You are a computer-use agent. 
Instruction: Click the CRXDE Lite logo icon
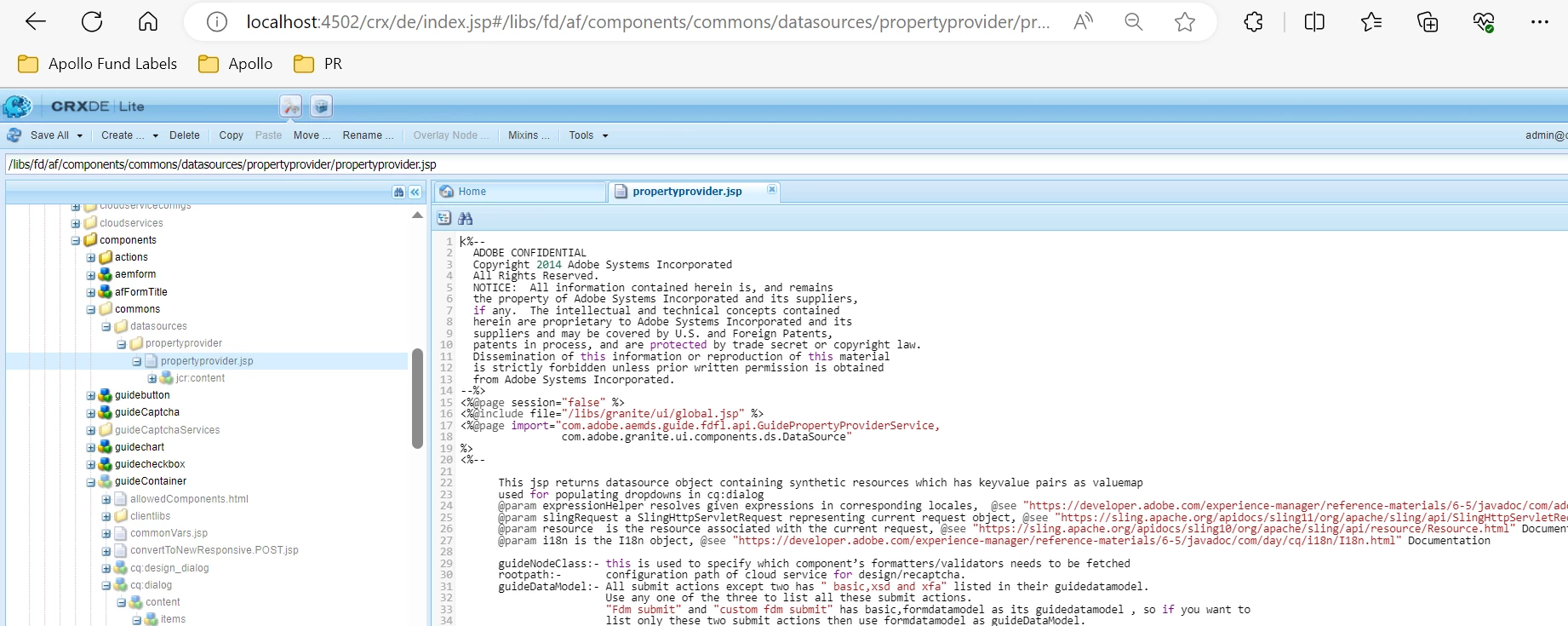[x=17, y=106]
